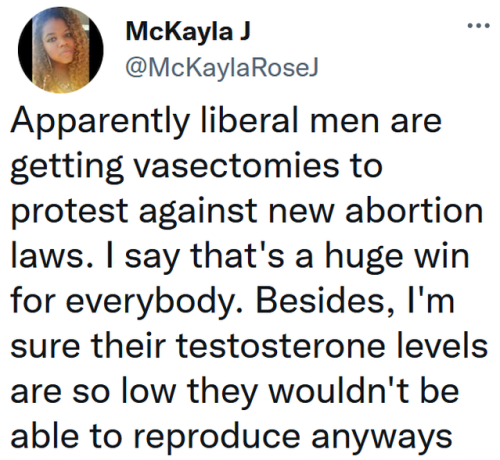Click the display name McKayla J
Viewport: 500px width, 460px height.
pyautogui.click(x=188, y=33)
